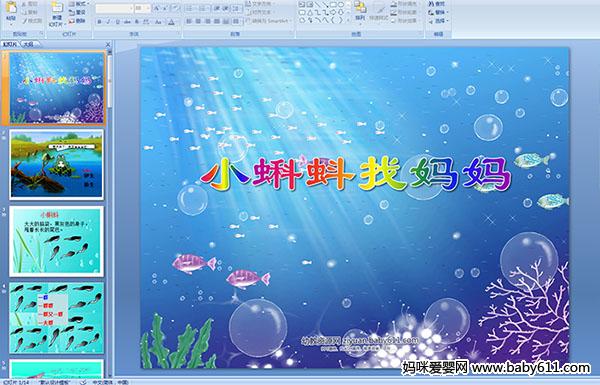Click the Arrange icon in Drawing group
Viewport: 600px width, 385px height.
360,11
